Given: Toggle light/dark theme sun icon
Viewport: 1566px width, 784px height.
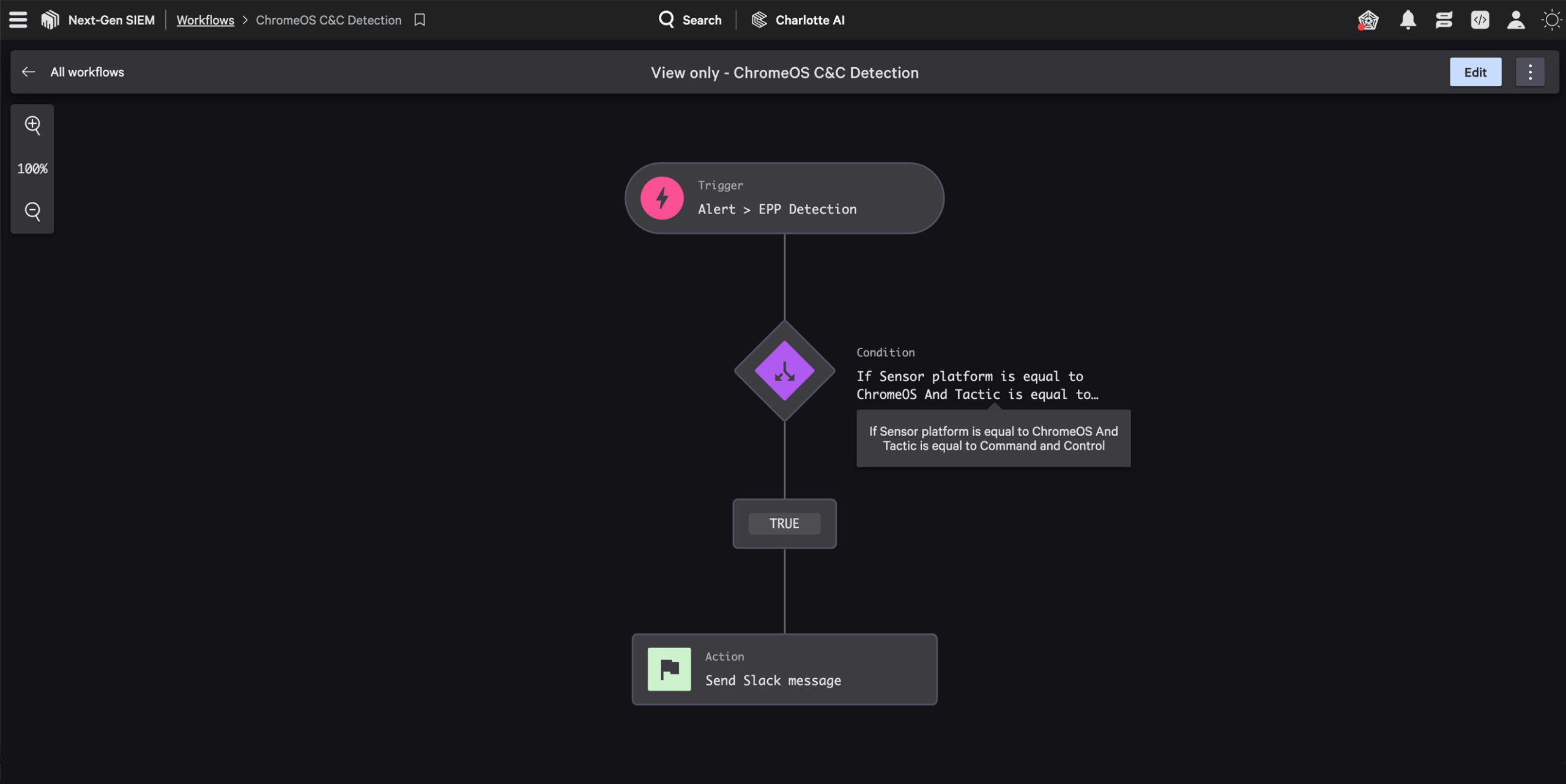Looking at the screenshot, I should [1551, 20].
